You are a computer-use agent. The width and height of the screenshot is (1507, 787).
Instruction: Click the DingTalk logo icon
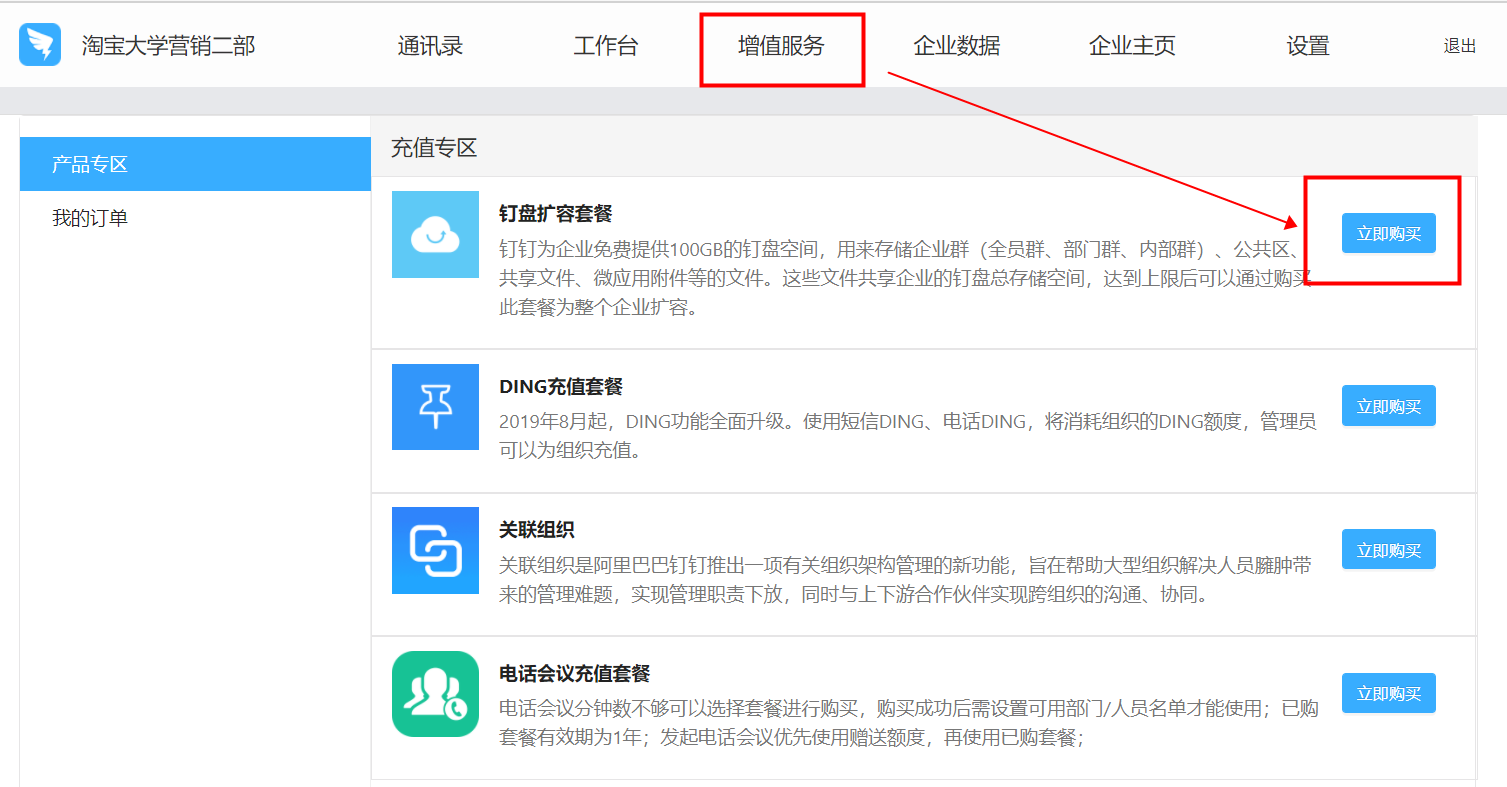pyautogui.click(x=40, y=45)
